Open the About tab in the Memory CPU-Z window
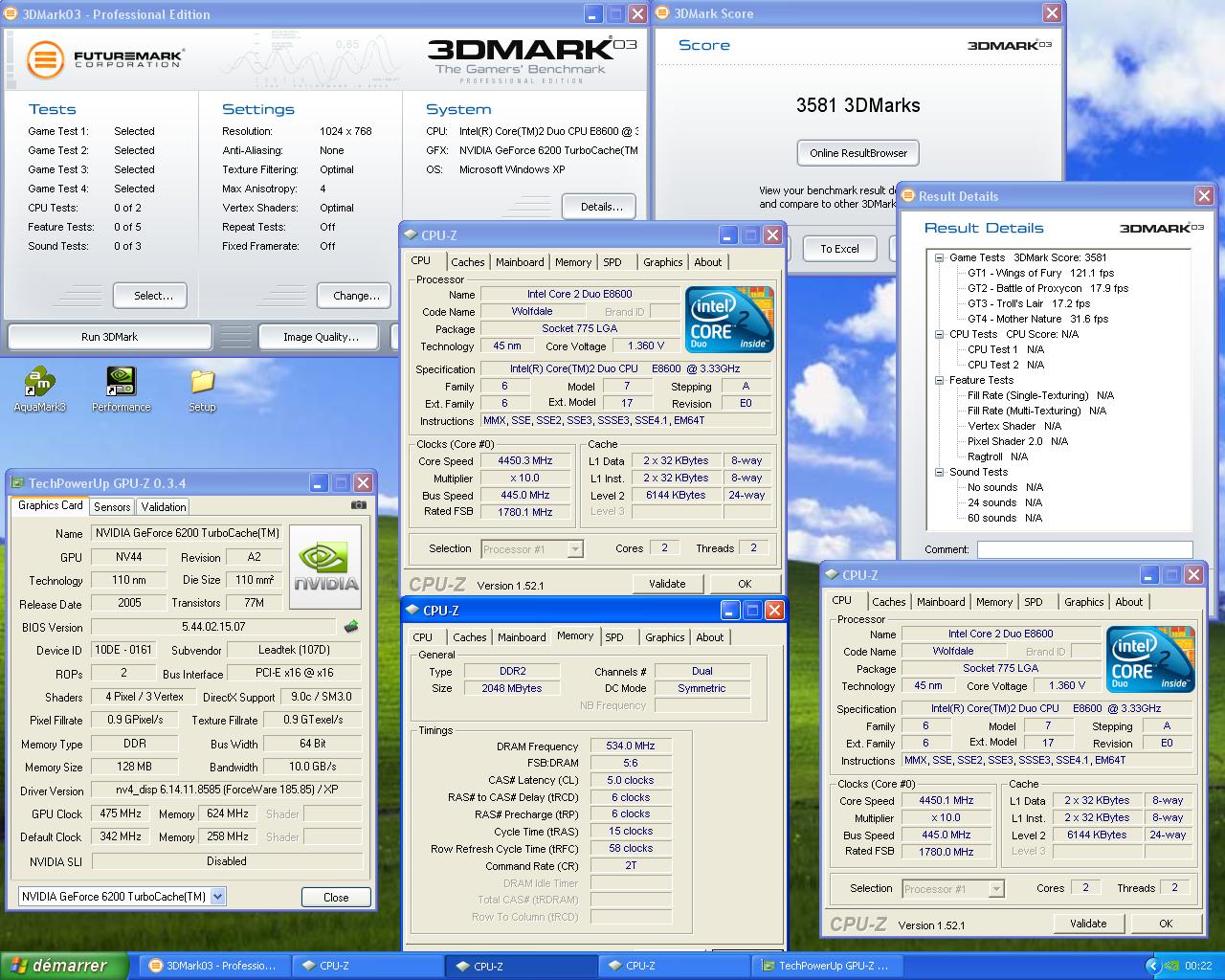Screen dimensions: 1225x980 coord(710,637)
